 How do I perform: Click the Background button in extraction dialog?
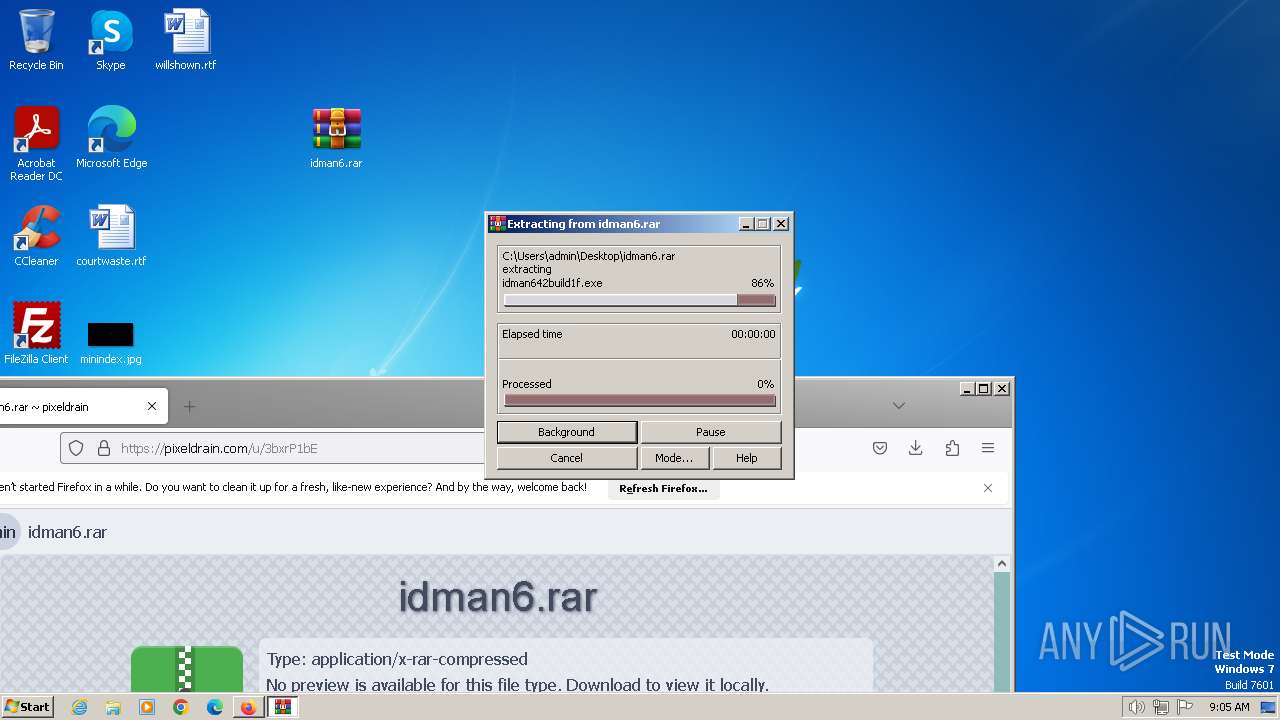(567, 432)
